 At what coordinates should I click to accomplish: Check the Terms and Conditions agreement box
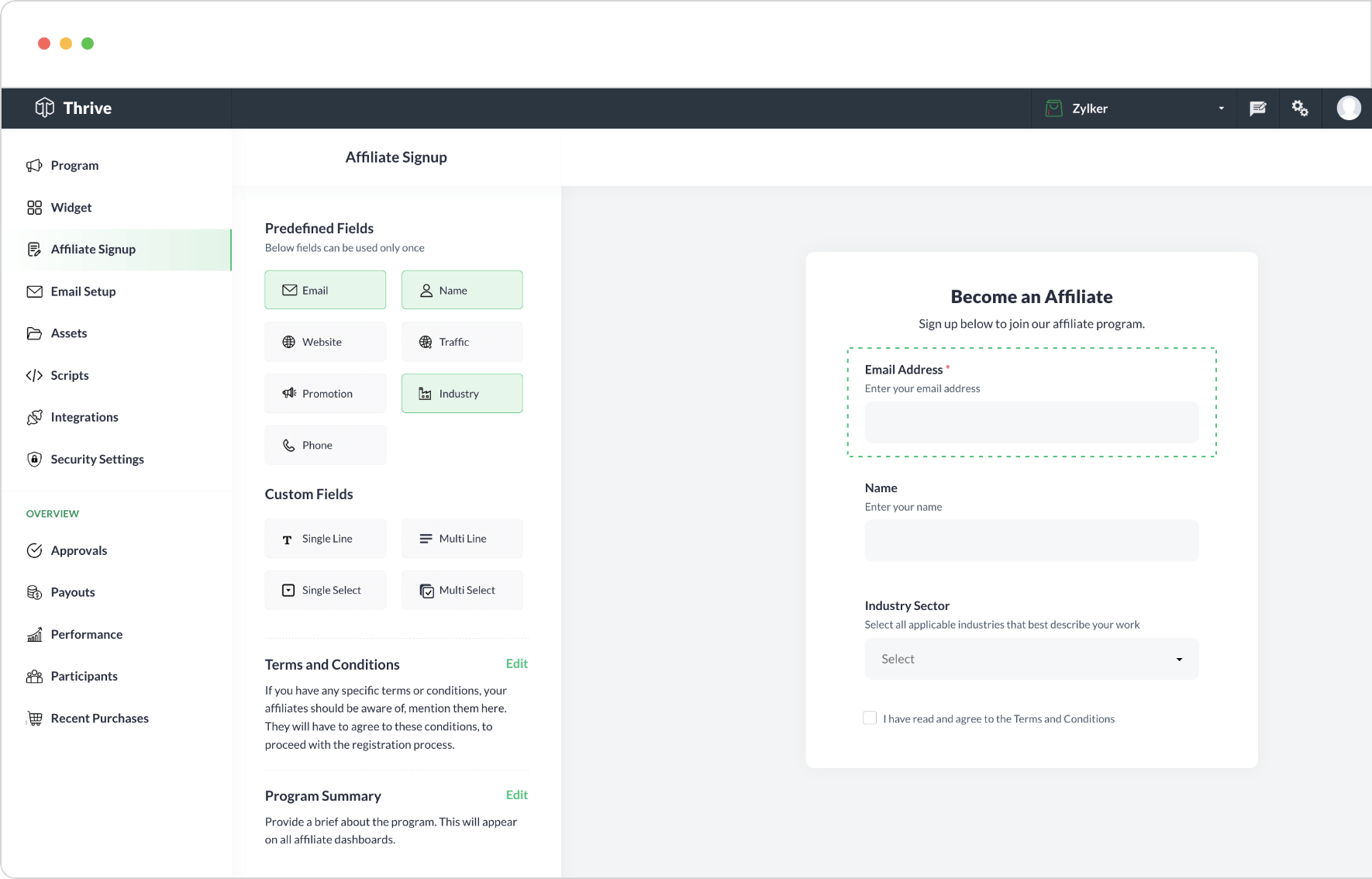pos(870,718)
